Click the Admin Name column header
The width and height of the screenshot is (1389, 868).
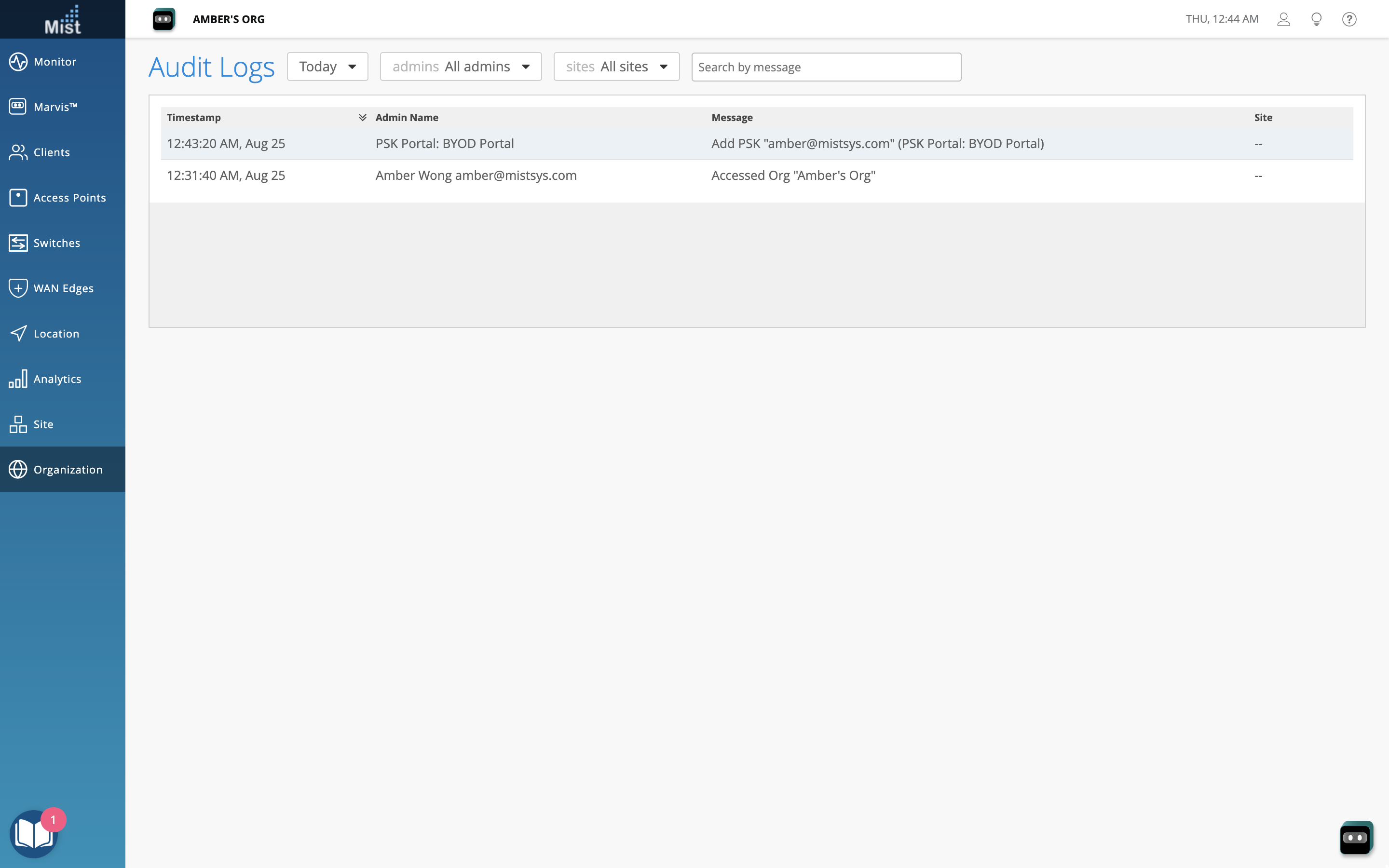tap(407, 118)
